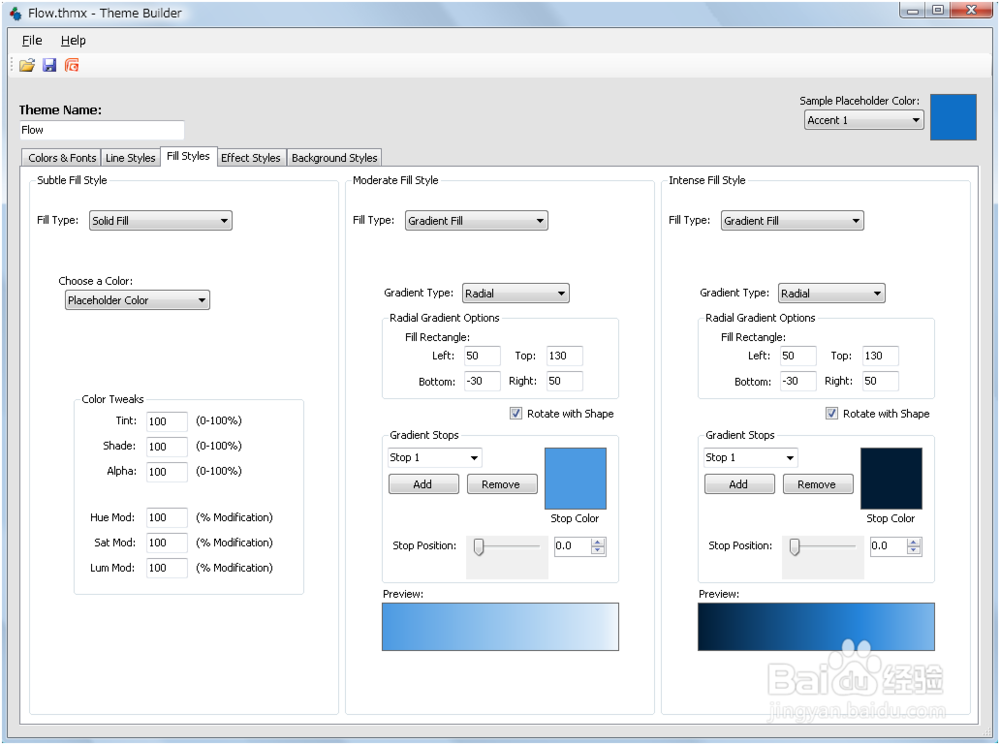Open the File menu
This screenshot has height=745, width=1000.
pyautogui.click(x=32, y=40)
